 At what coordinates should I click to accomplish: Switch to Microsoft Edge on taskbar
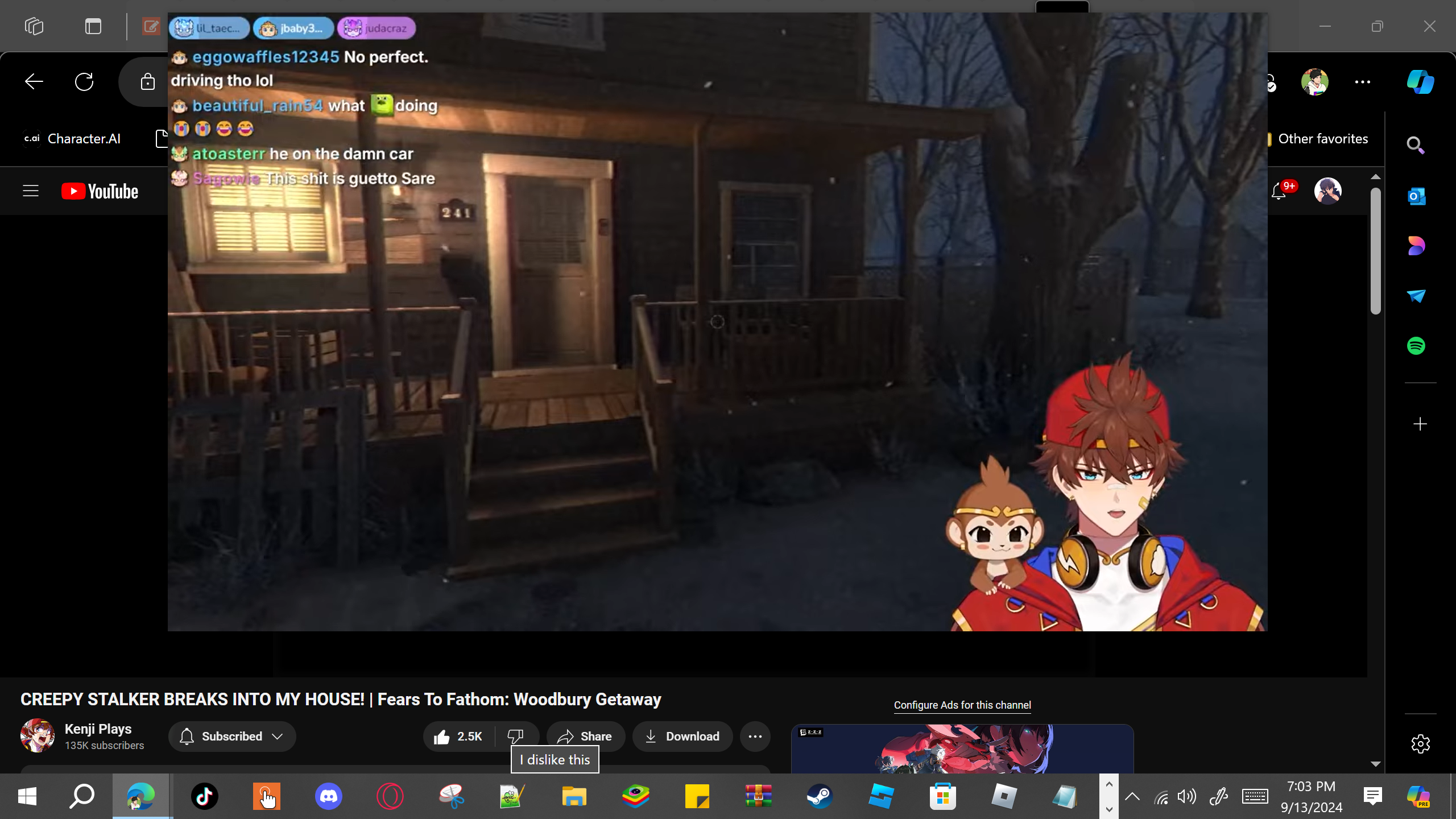pos(142,796)
